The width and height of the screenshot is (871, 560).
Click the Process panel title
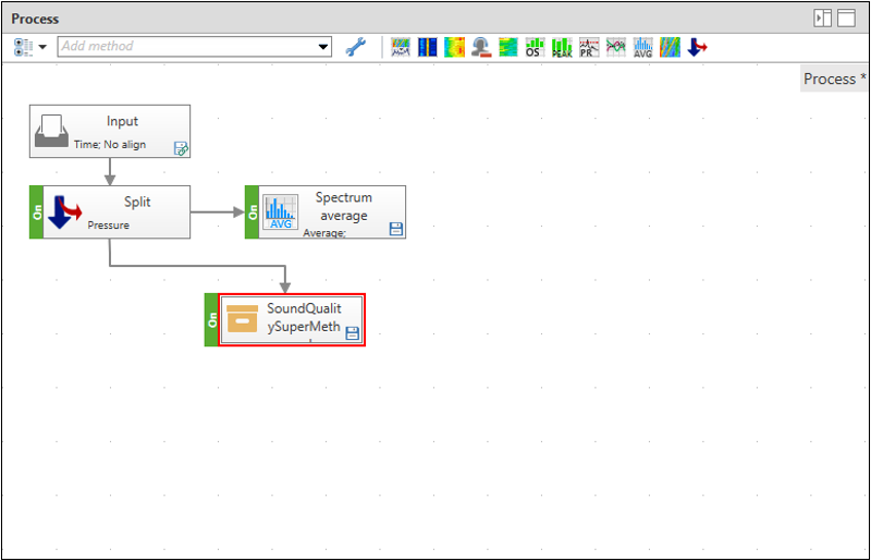click(x=35, y=19)
